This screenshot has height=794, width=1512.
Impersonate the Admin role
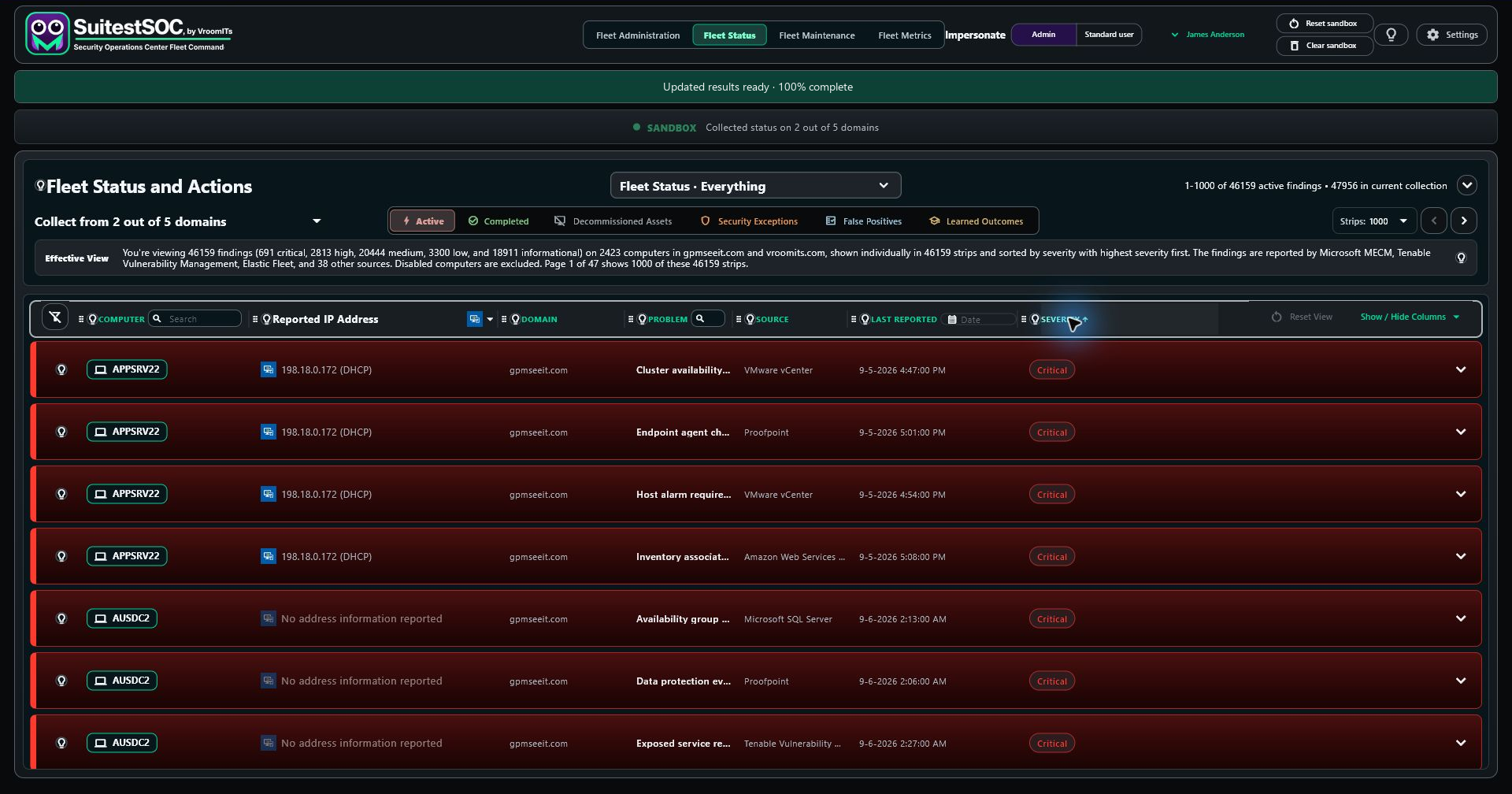(1043, 35)
